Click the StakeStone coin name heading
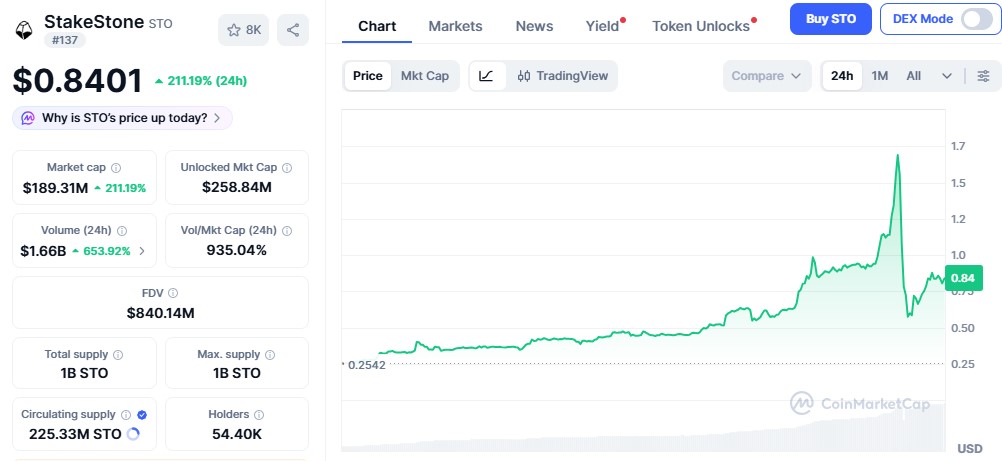The width and height of the screenshot is (1002, 461). coord(94,22)
